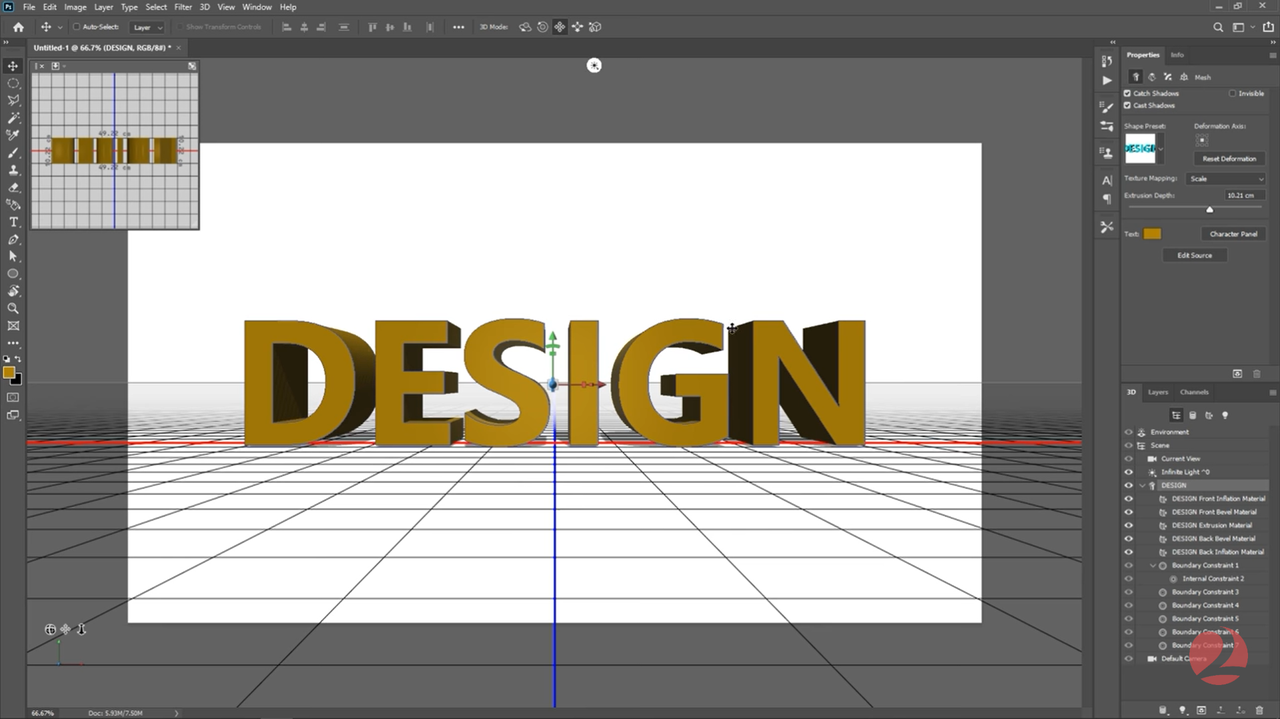This screenshot has height=719, width=1280.
Task: Filter 3D panel by Meshes
Action: click(x=1192, y=415)
